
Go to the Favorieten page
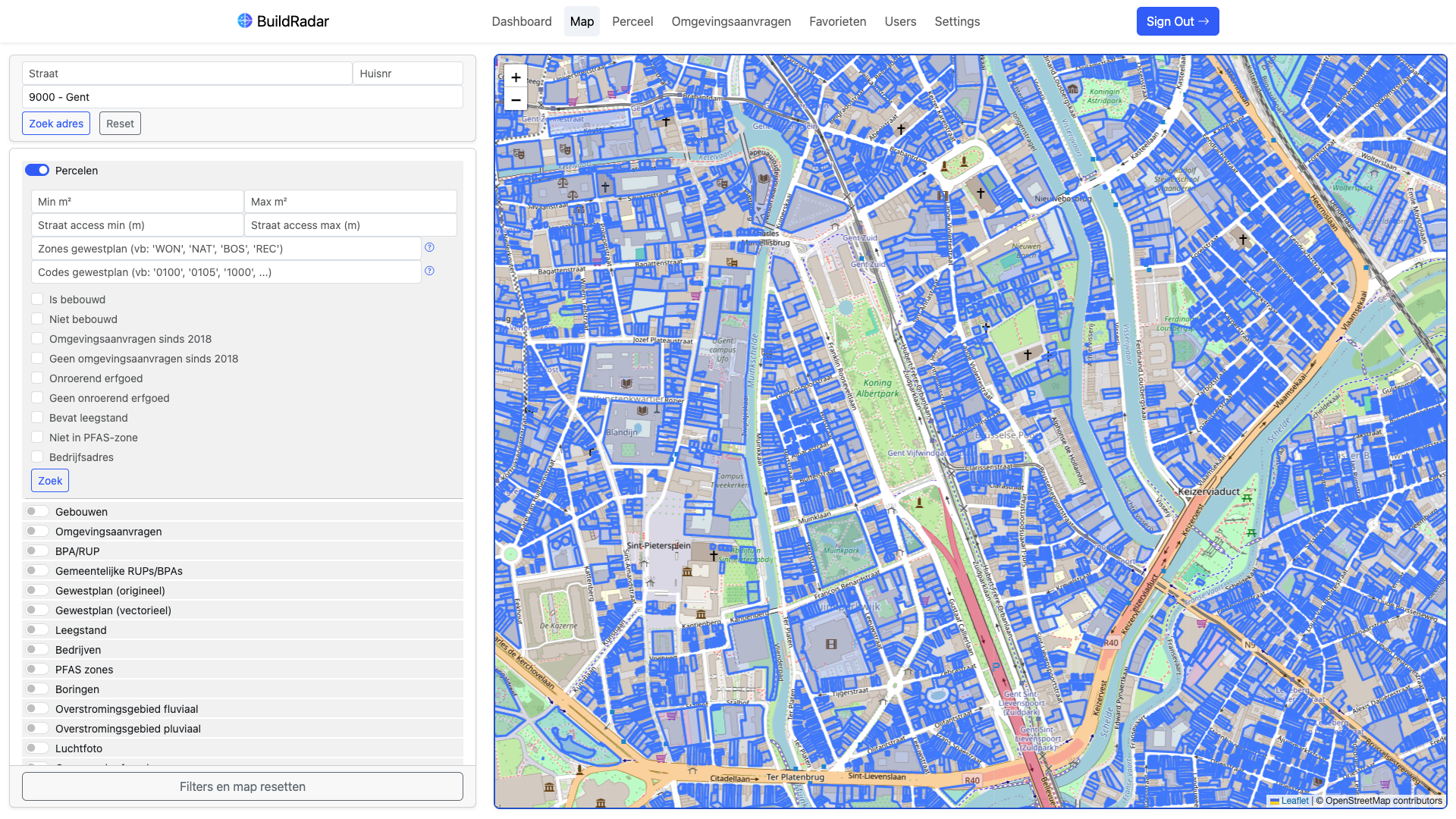click(837, 21)
